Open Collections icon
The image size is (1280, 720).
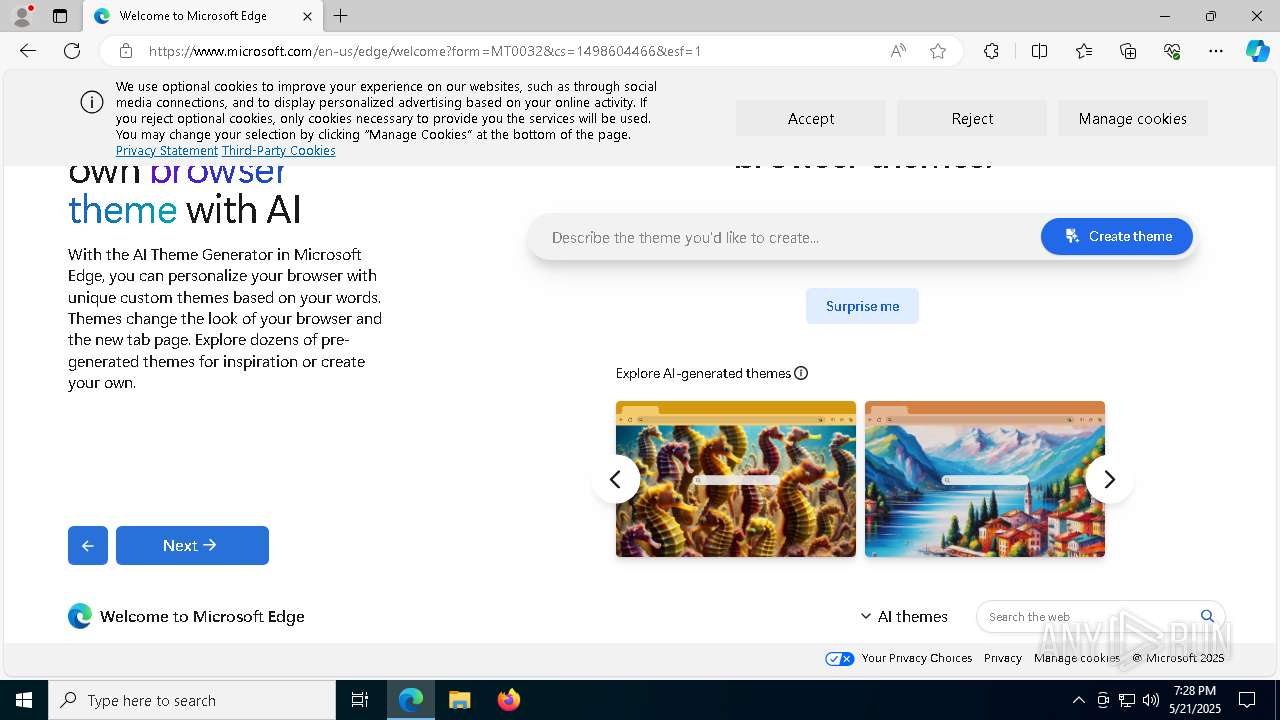(x=1128, y=51)
